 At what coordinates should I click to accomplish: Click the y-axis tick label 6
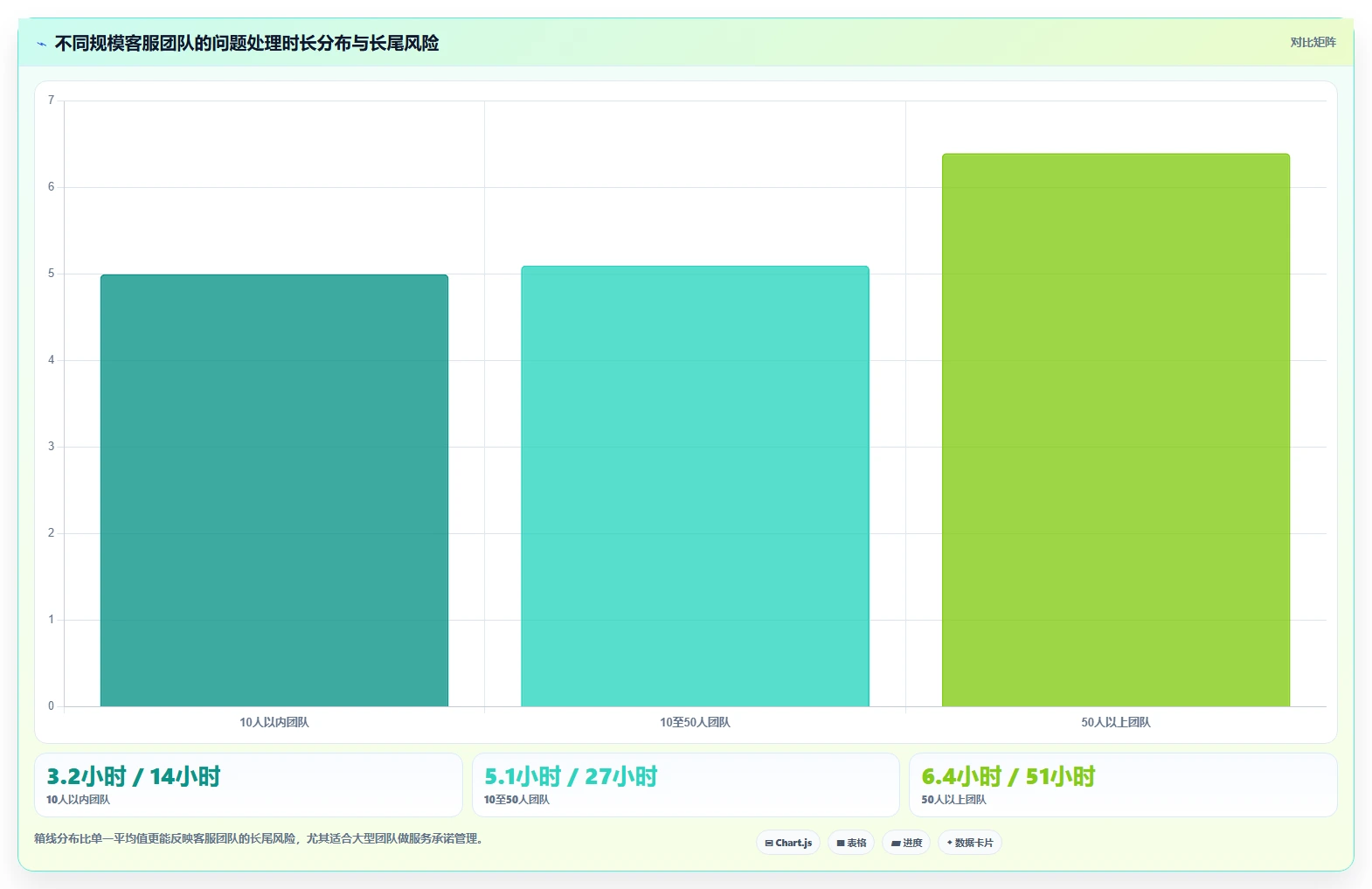tap(51, 187)
